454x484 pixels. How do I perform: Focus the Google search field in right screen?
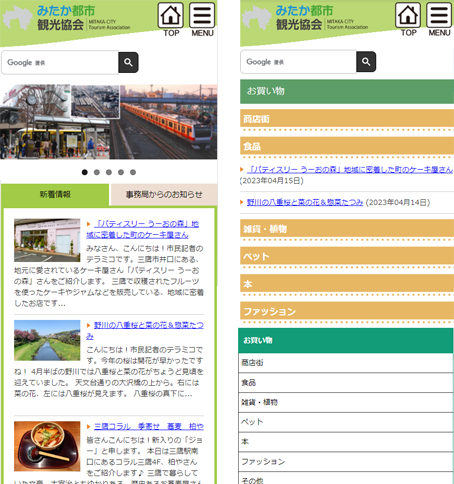pos(298,62)
